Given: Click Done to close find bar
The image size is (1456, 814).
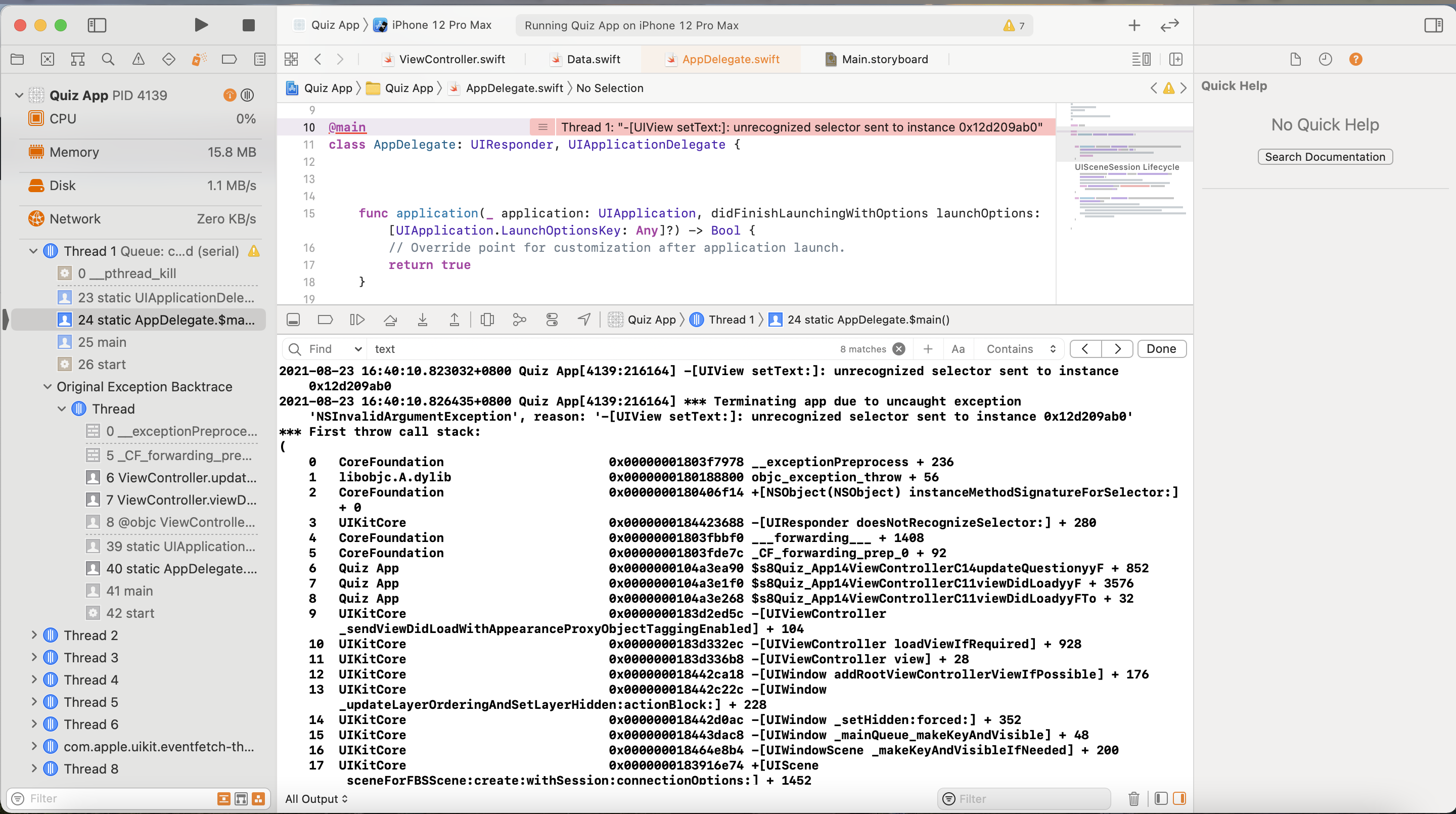Looking at the screenshot, I should tap(1161, 349).
